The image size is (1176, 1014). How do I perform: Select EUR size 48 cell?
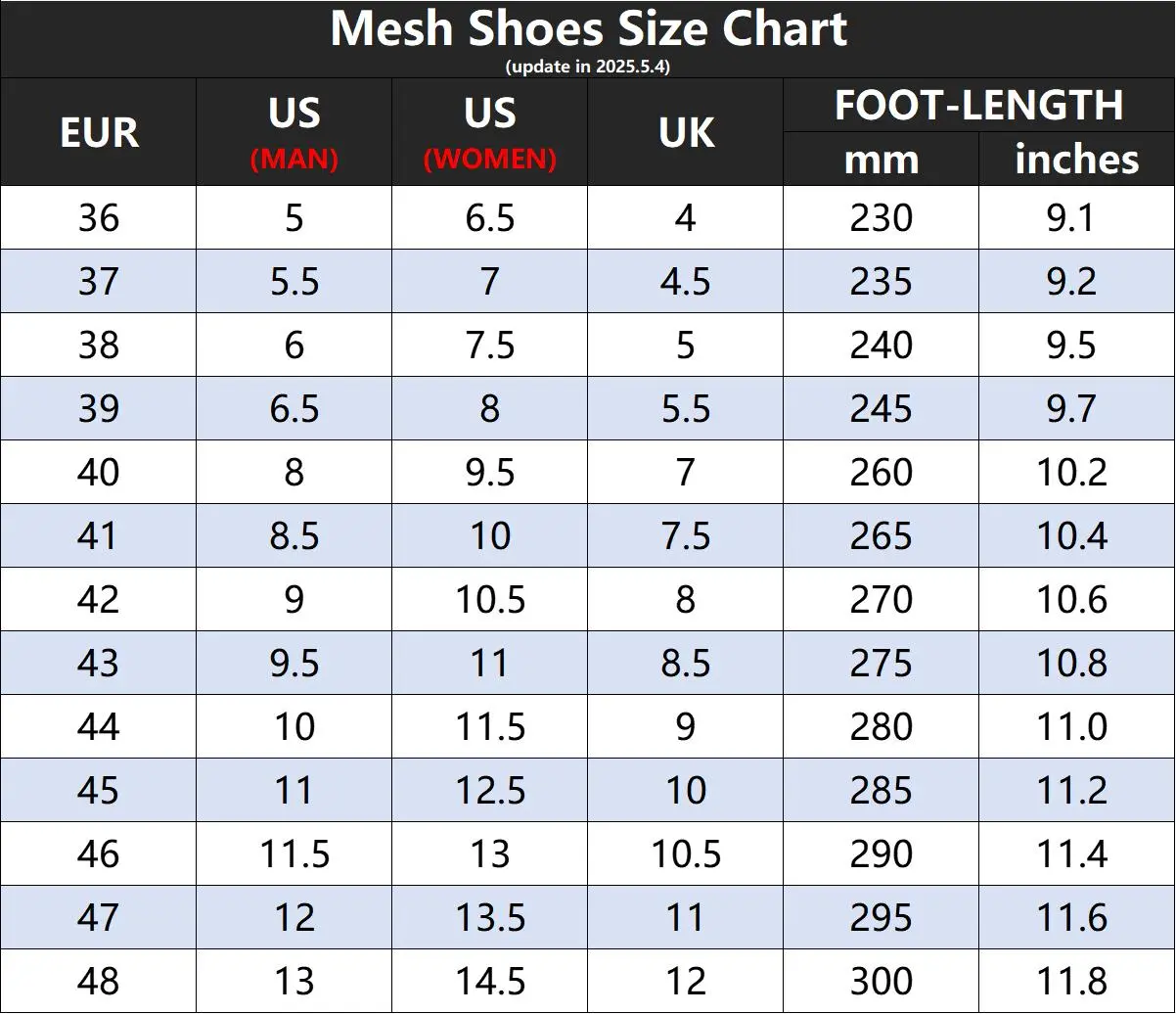coord(99,981)
